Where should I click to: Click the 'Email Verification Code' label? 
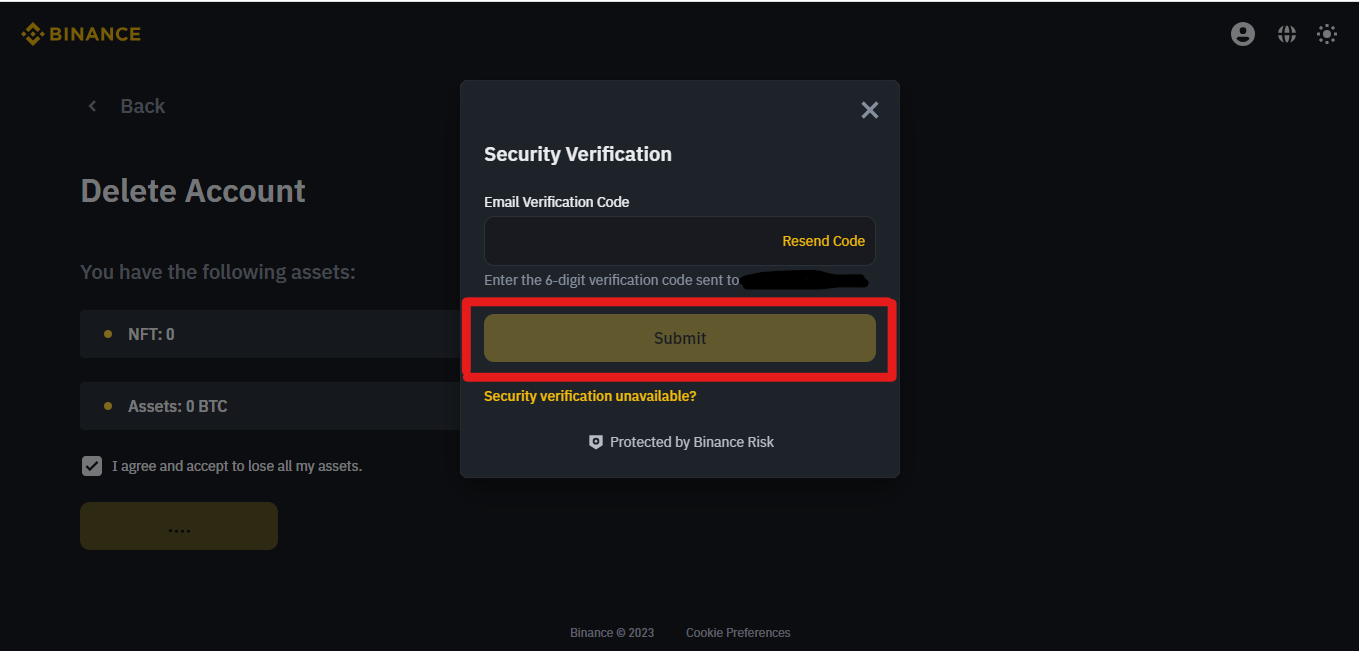(557, 202)
